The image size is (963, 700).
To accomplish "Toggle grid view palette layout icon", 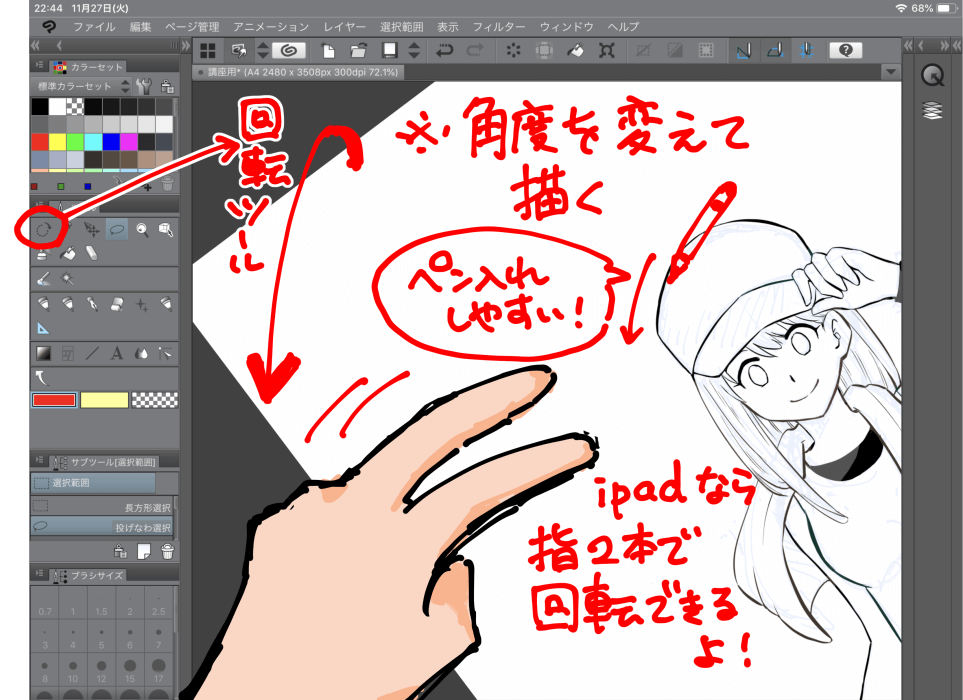I will pyautogui.click(x=208, y=50).
